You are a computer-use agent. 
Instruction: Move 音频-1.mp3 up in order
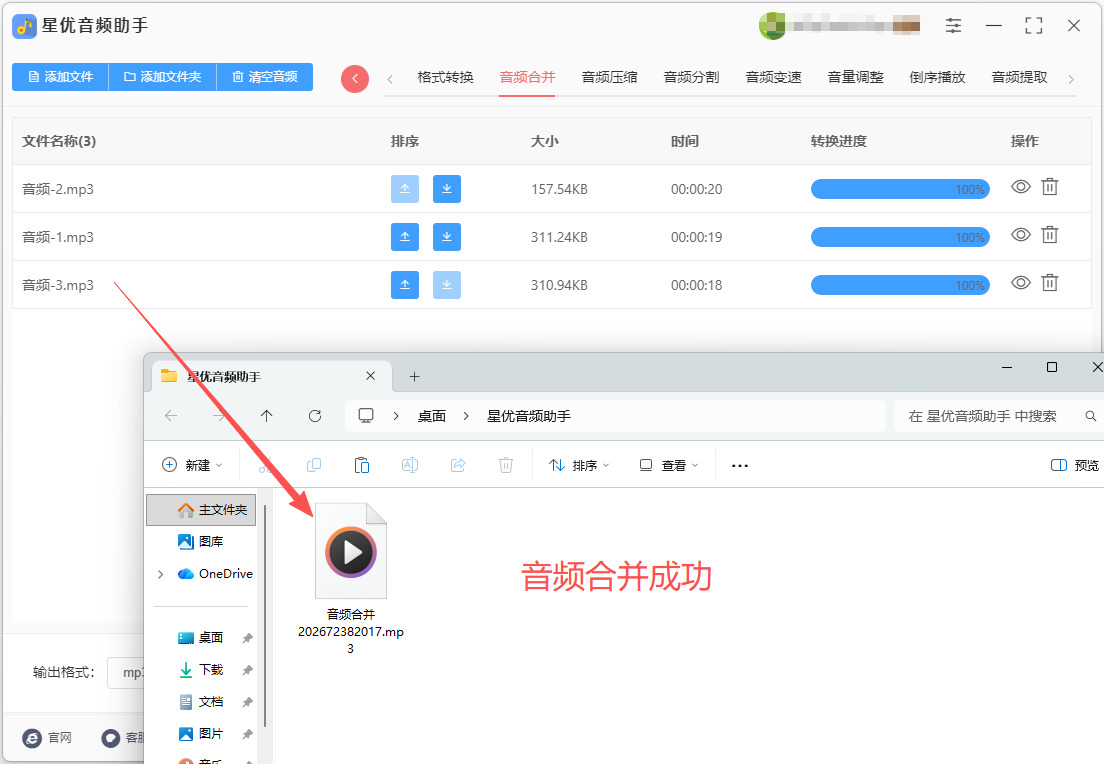pyautogui.click(x=405, y=237)
